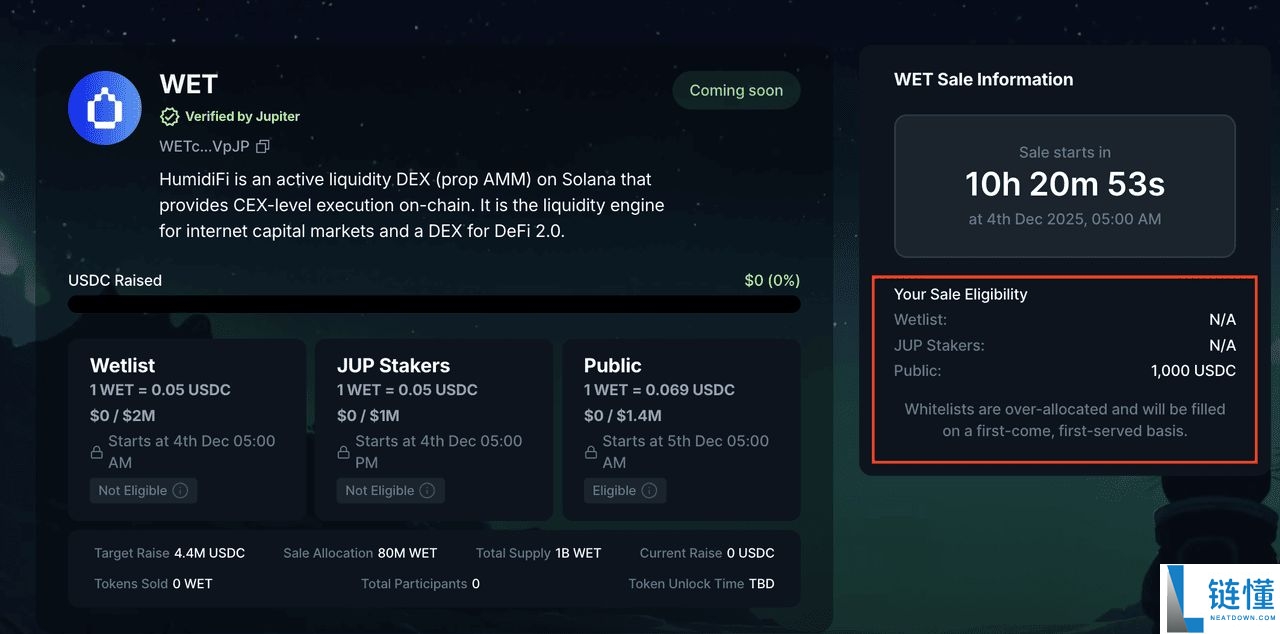The image size is (1280, 634).
Task: Select the Wetlist sale tier card
Action: click(x=187, y=429)
